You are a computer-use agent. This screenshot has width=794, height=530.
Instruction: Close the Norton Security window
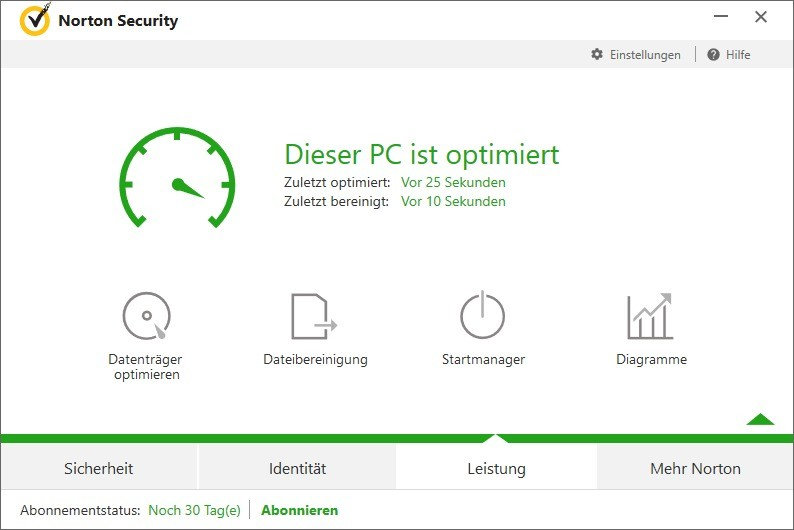761,17
